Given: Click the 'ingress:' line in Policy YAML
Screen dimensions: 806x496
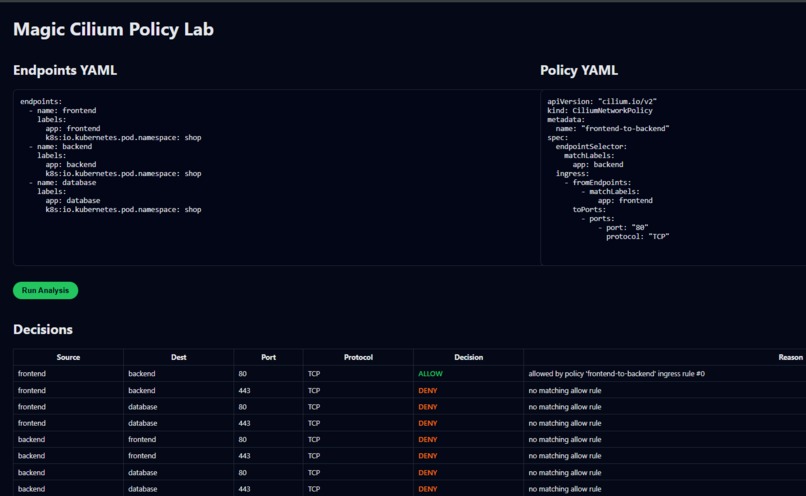Looking at the screenshot, I should [x=572, y=174].
